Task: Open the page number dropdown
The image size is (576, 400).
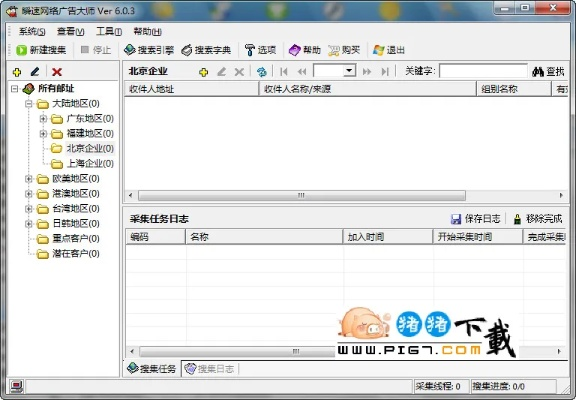Action: (349, 71)
